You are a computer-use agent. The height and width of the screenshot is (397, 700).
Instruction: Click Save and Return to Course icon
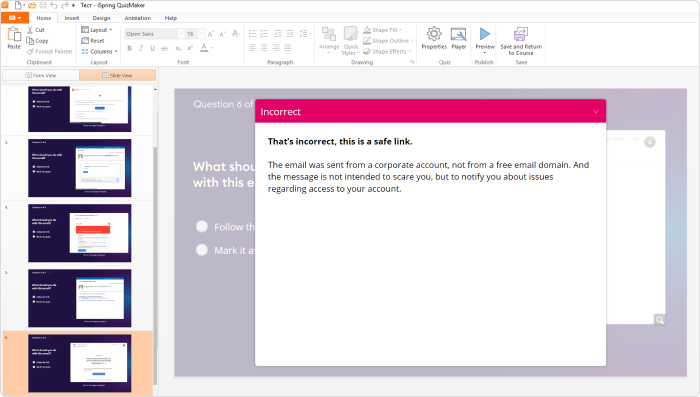[521, 34]
